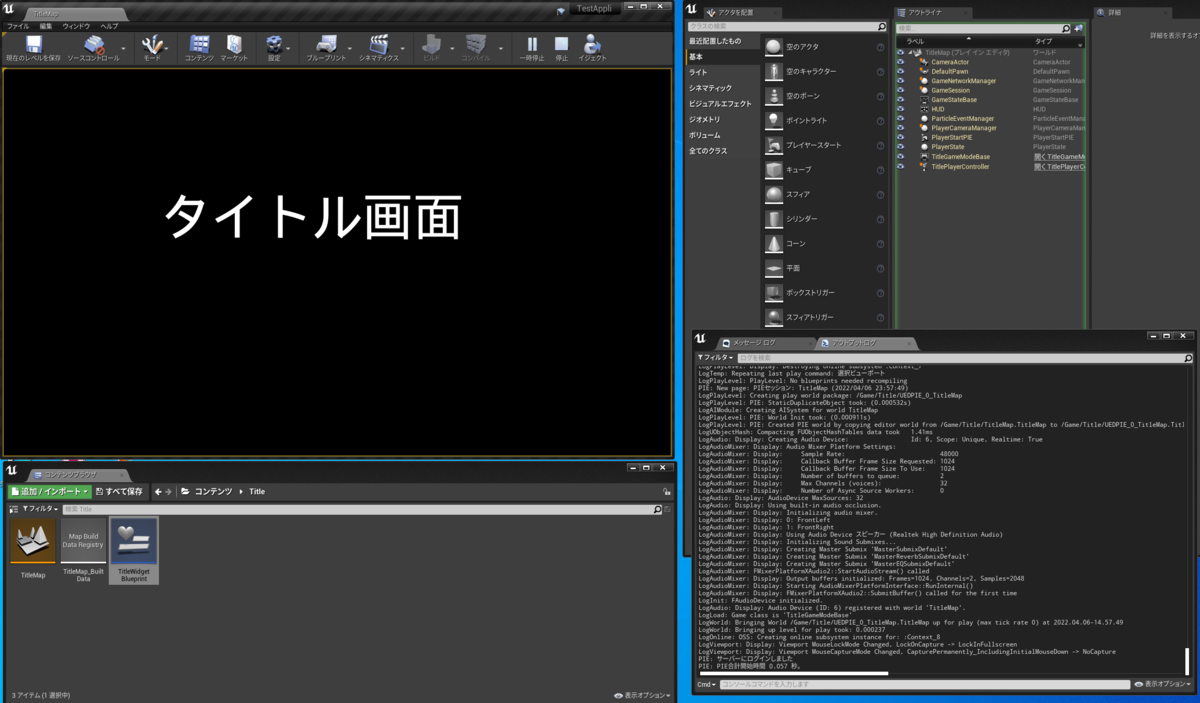Image resolution: width=1200 pixels, height=703 pixels.
Task: Click the イジェクト eject icon
Action: point(592,48)
